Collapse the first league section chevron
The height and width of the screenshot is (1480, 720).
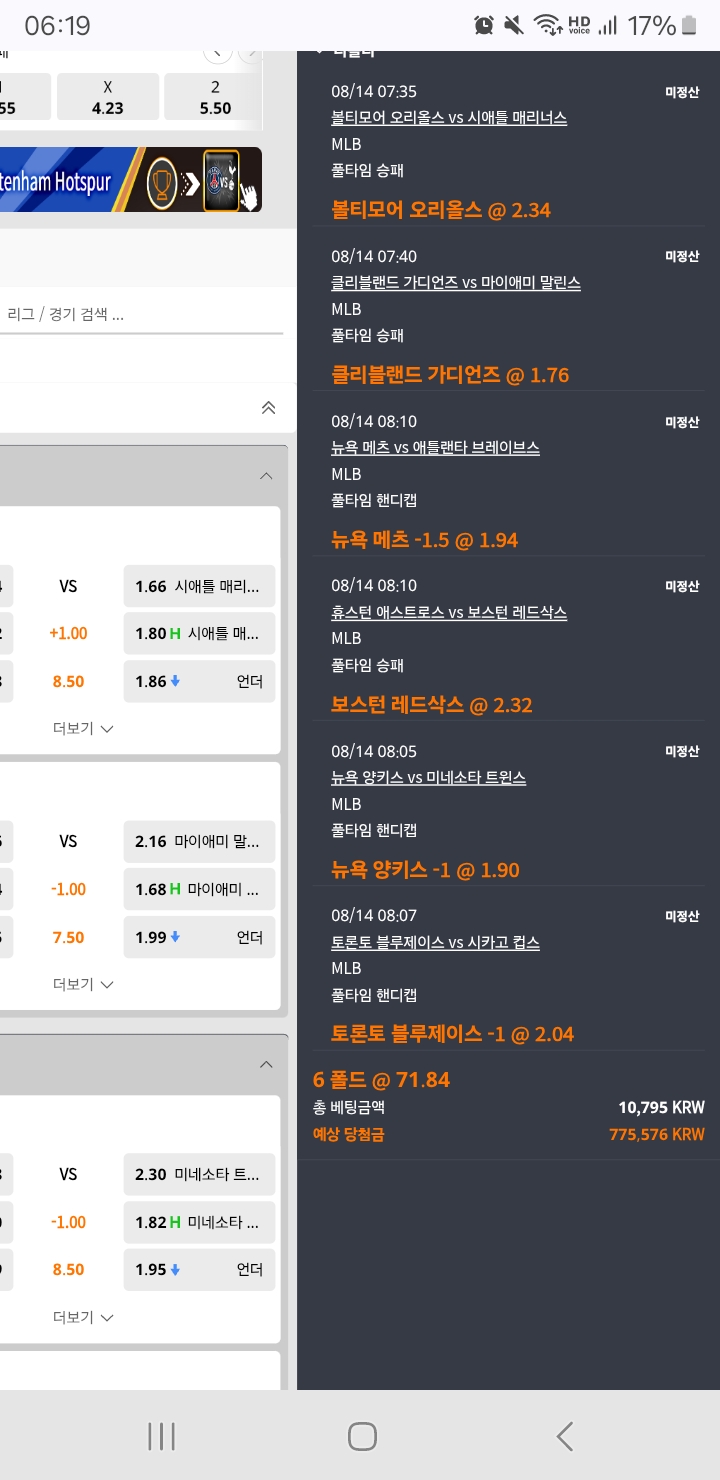266,476
